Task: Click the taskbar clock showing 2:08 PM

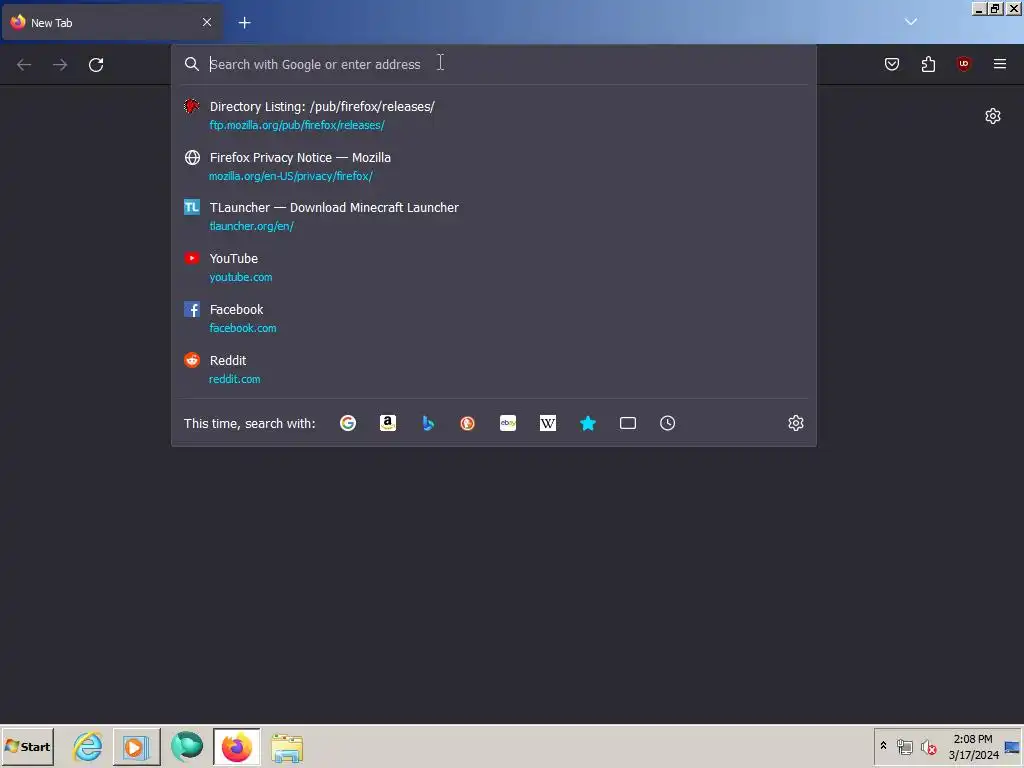Action: [x=973, y=746]
